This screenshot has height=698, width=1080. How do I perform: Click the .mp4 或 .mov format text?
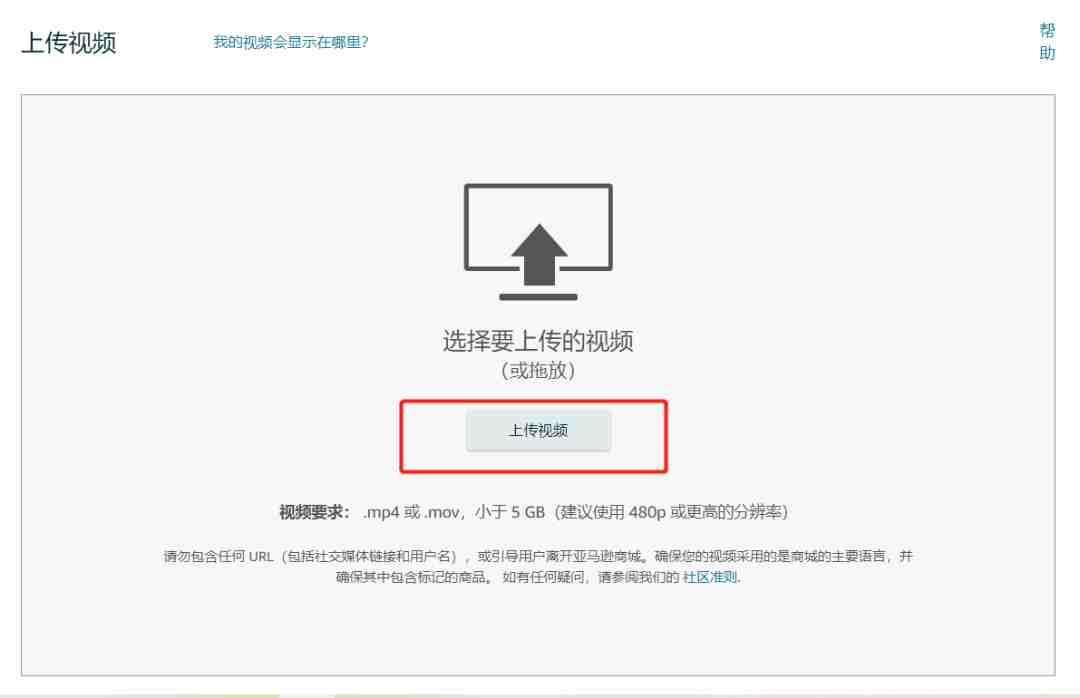click(x=411, y=512)
